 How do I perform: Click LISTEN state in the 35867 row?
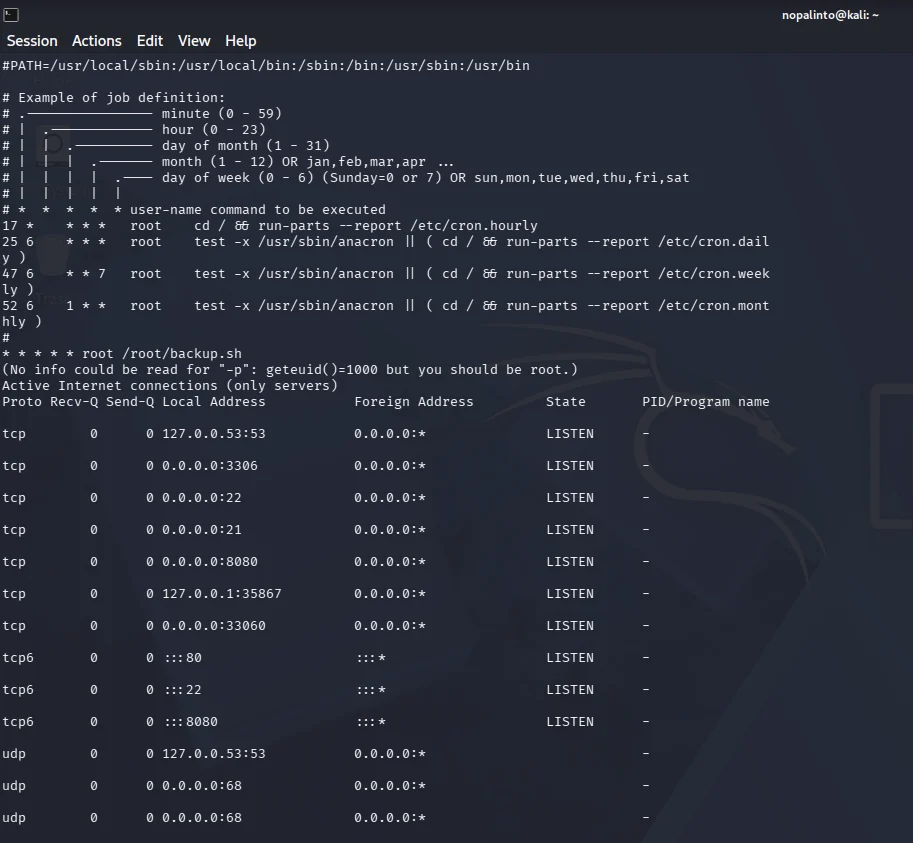(569, 594)
